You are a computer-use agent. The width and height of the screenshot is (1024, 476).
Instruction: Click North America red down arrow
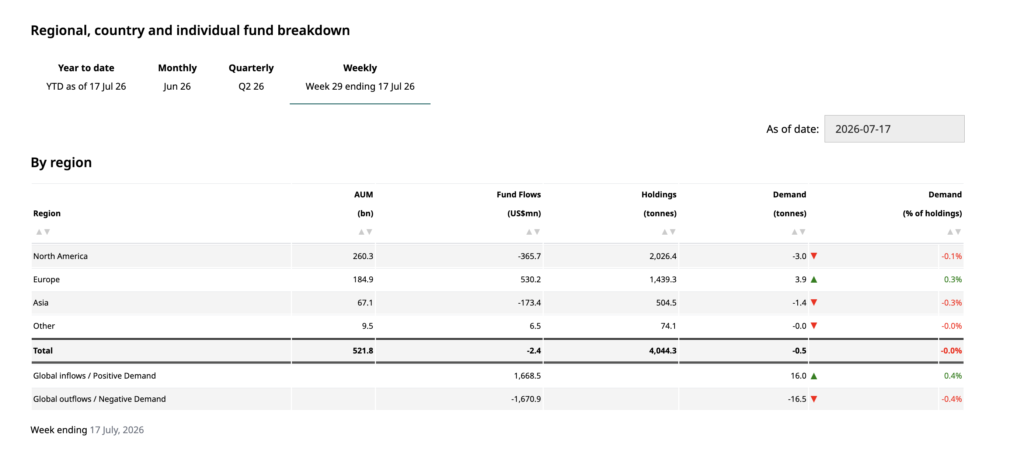[814, 256]
